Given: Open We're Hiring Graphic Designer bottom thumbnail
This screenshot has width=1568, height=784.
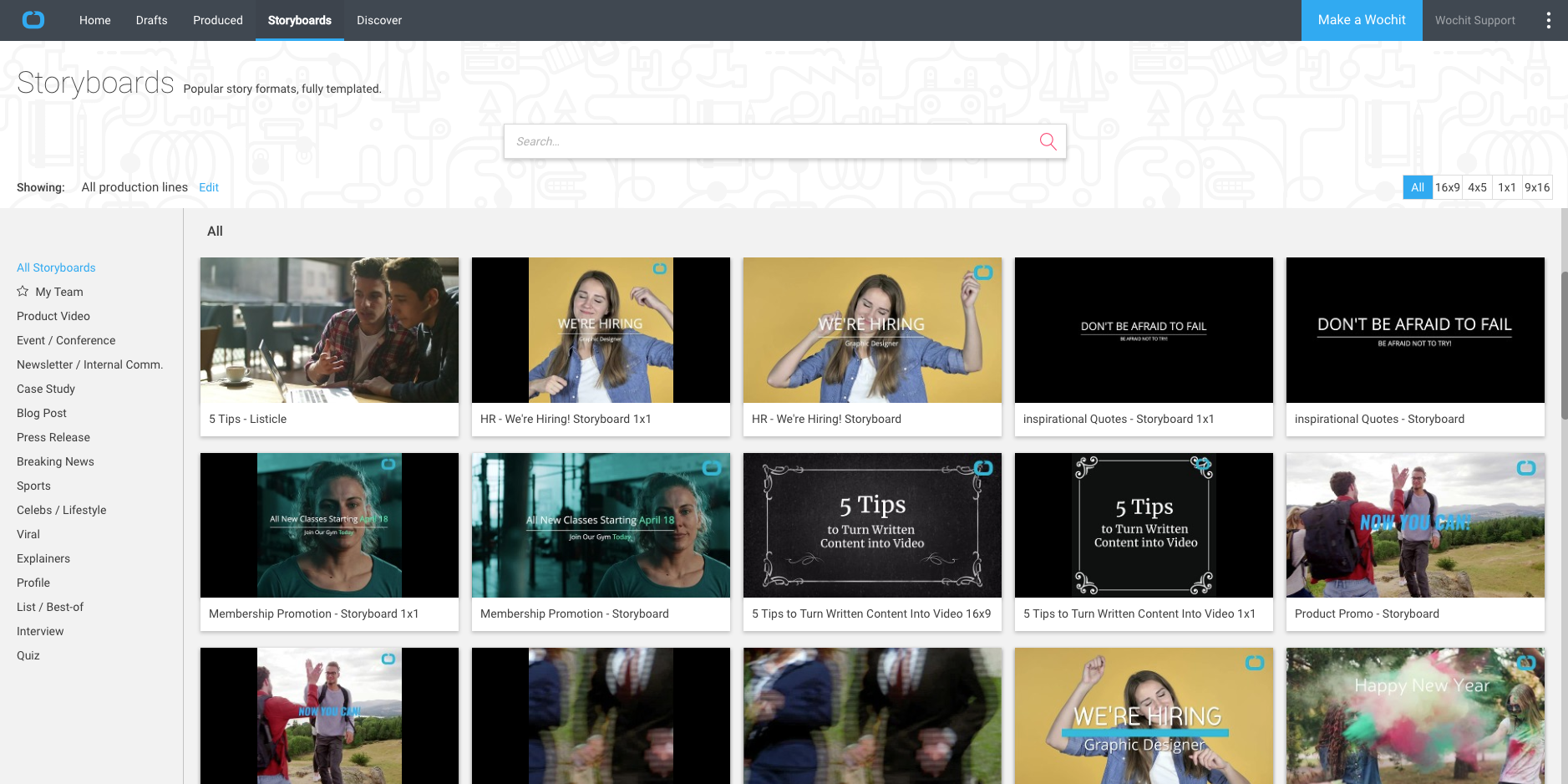Looking at the screenshot, I should click(x=1144, y=715).
